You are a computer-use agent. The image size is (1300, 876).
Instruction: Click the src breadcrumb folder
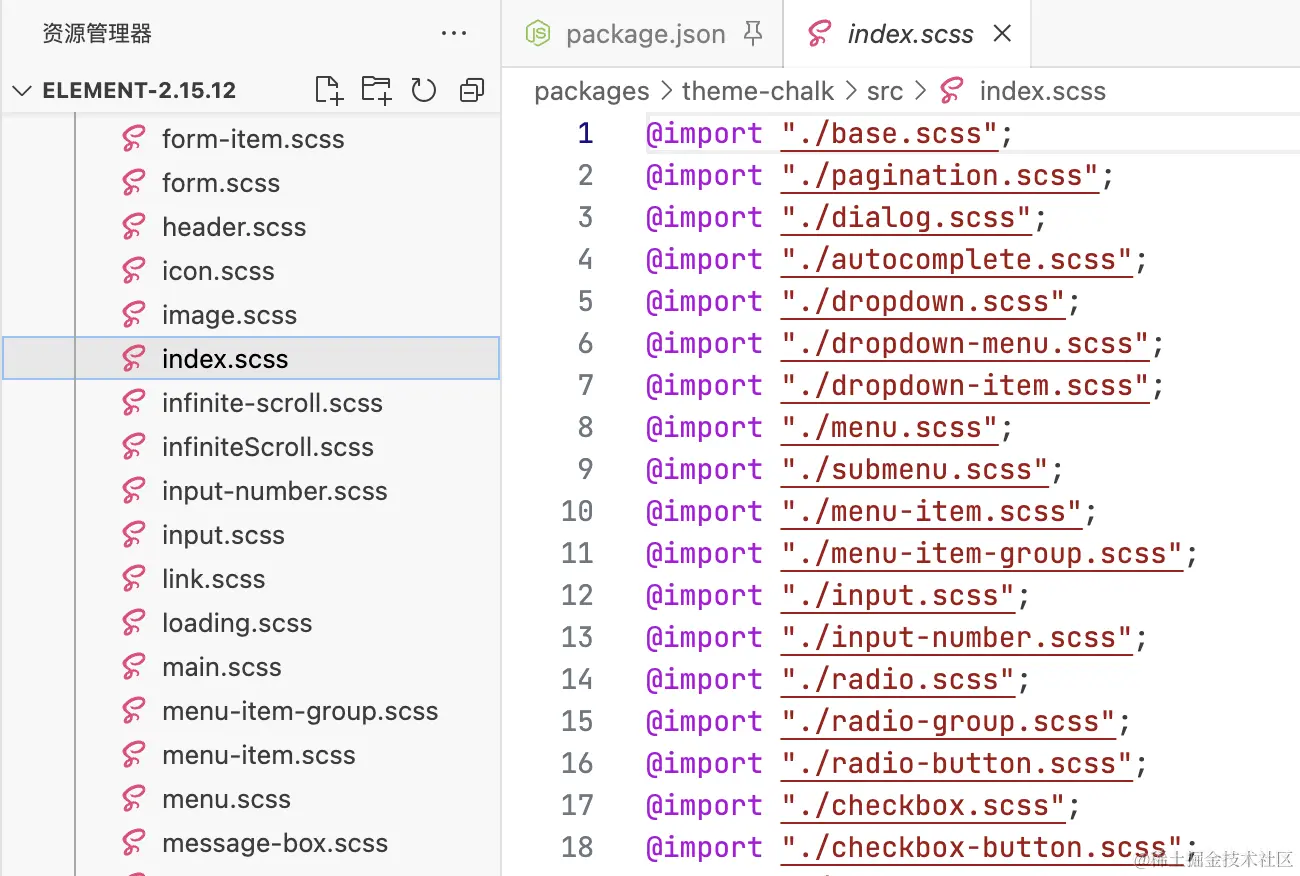click(x=884, y=92)
